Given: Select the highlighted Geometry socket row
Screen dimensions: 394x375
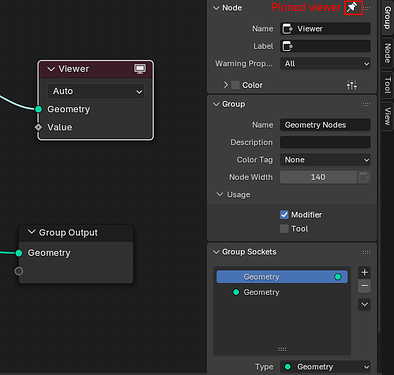Looking at the screenshot, I should (282, 277).
